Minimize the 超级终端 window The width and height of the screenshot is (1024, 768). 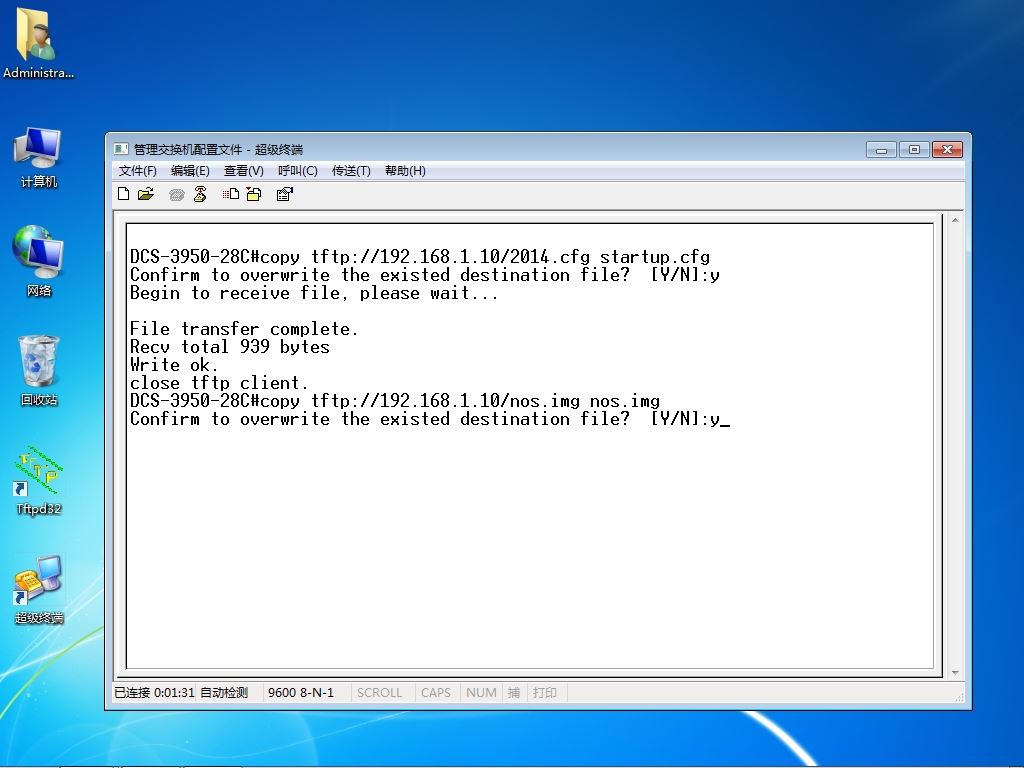881,150
